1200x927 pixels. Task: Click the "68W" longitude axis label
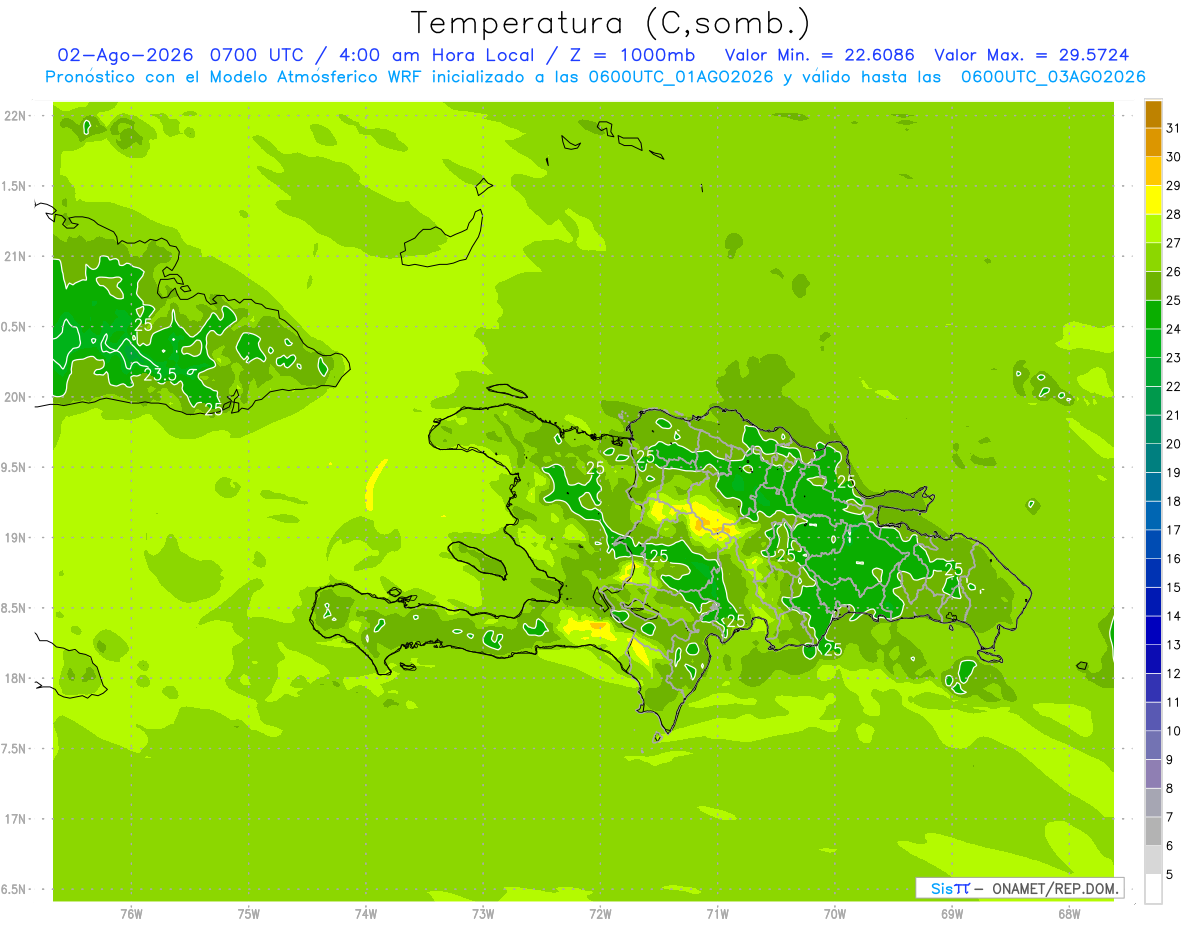[1069, 914]
